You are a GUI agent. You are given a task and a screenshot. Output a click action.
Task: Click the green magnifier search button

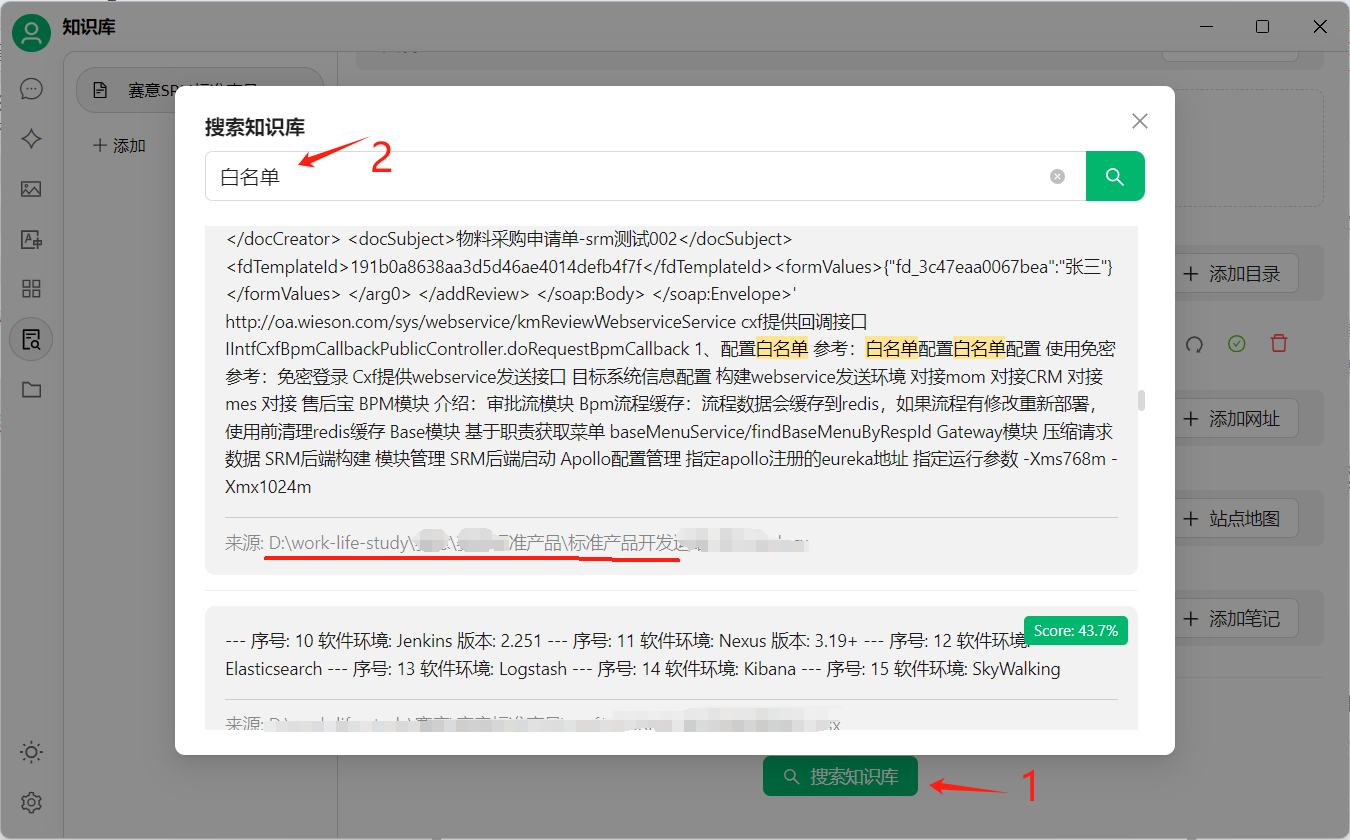(x=1115, y=176)
